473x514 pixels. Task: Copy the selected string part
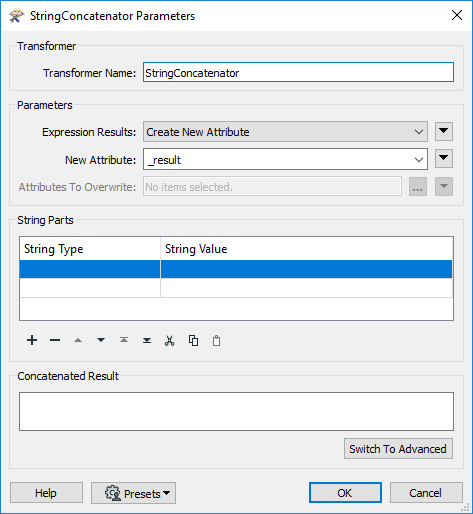pyautogui.click(x=193, y=340)
